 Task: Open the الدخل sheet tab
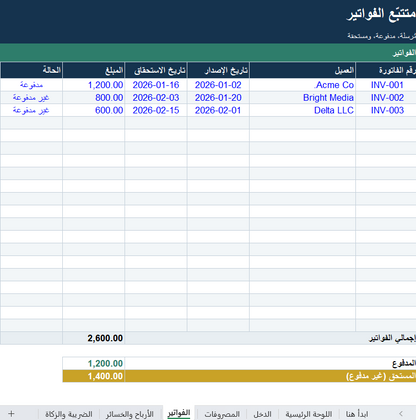click(x=262, y=414)
